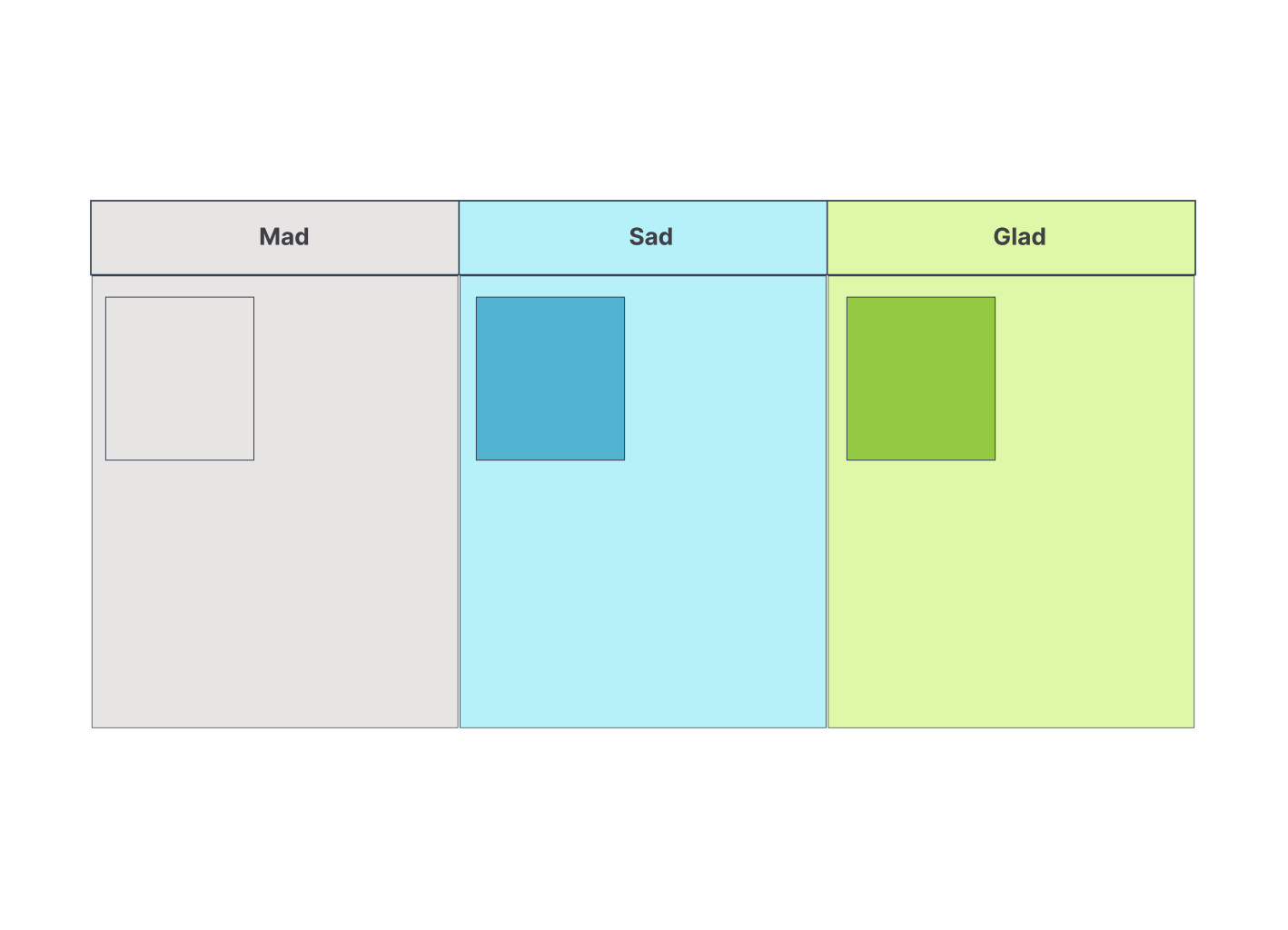The image size is (1288, 930).
Task: Click the divider between Mad and Sad headers
Action: (x=459, y=238)
